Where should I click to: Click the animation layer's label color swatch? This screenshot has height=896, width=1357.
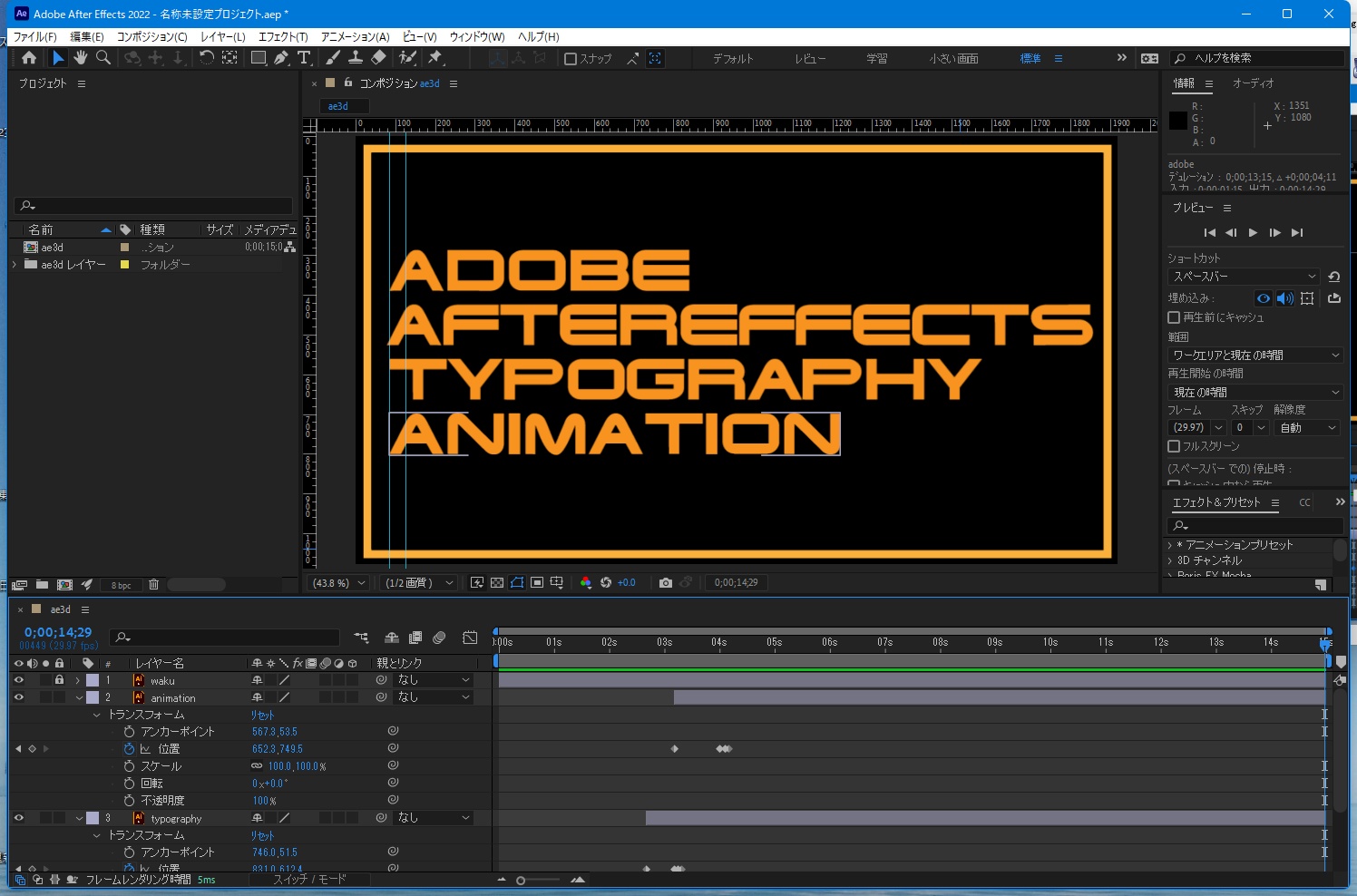coord(93,697)
